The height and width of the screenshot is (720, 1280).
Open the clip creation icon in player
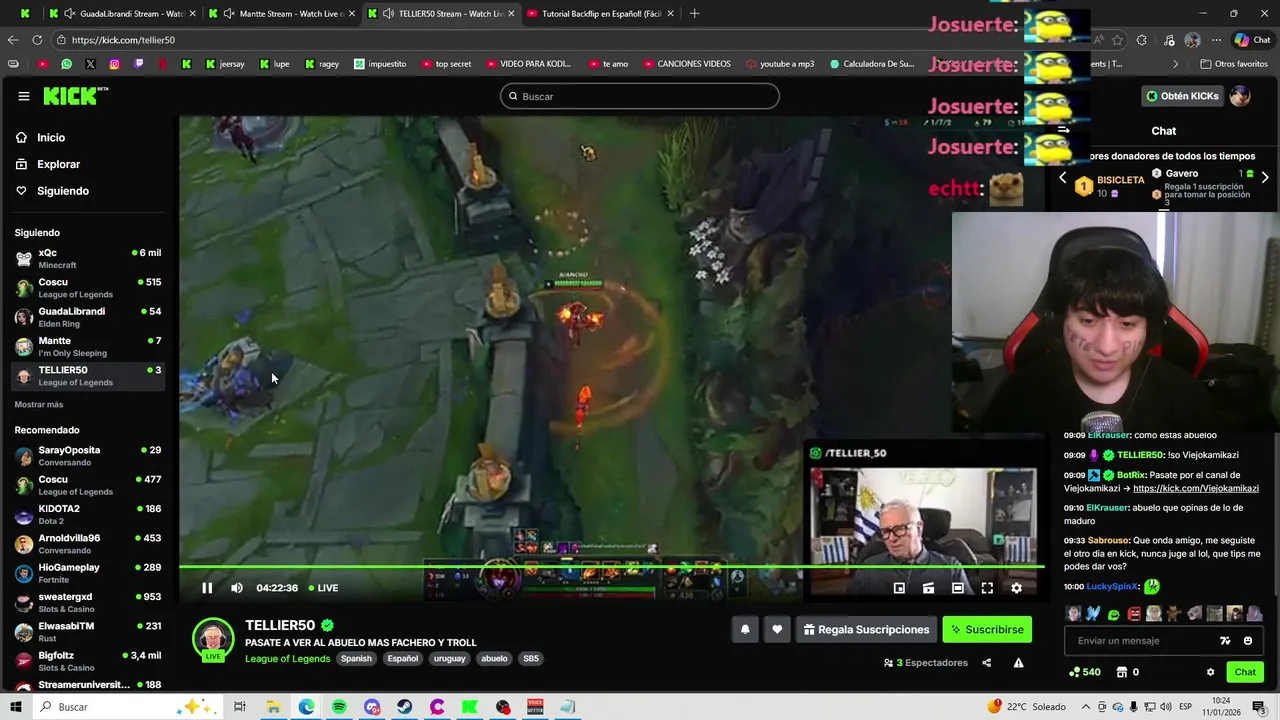(928, 588)
